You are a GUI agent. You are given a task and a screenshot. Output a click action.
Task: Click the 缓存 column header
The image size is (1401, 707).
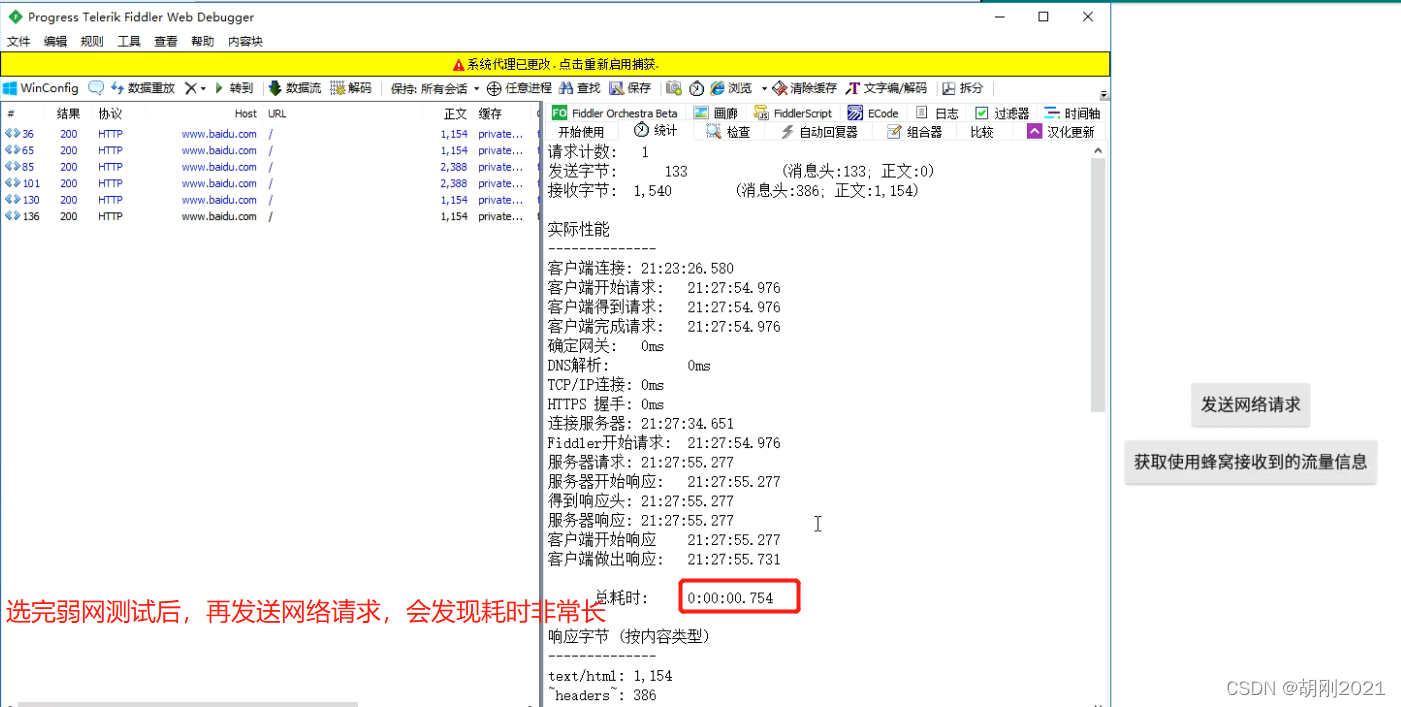(490, 114)
